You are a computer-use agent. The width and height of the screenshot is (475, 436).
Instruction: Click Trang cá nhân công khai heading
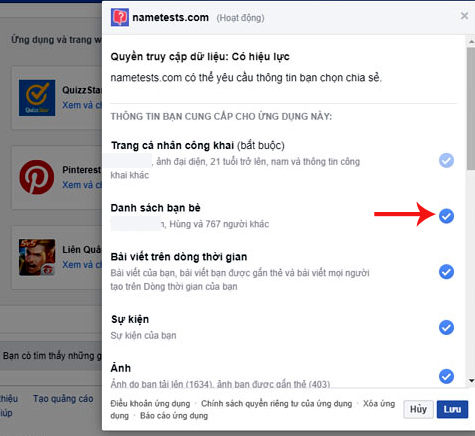(x=172, y=145)
